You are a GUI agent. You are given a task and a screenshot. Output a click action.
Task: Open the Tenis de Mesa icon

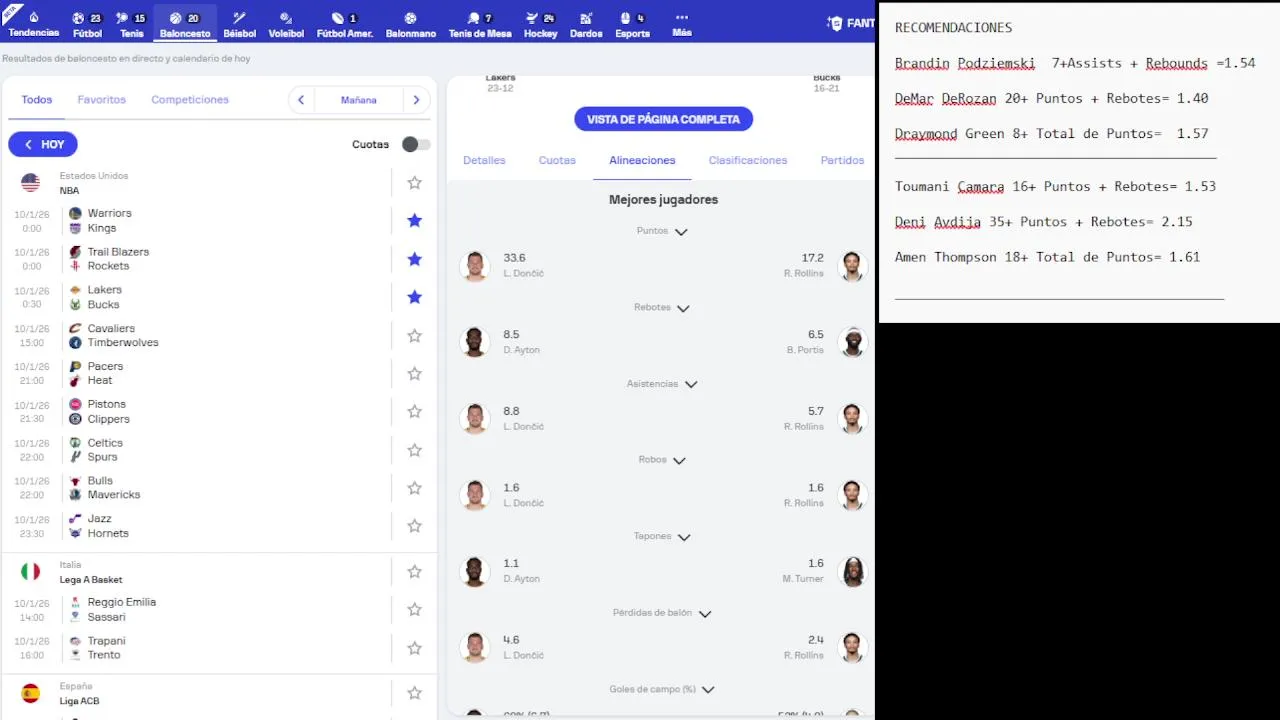[474, 18]
